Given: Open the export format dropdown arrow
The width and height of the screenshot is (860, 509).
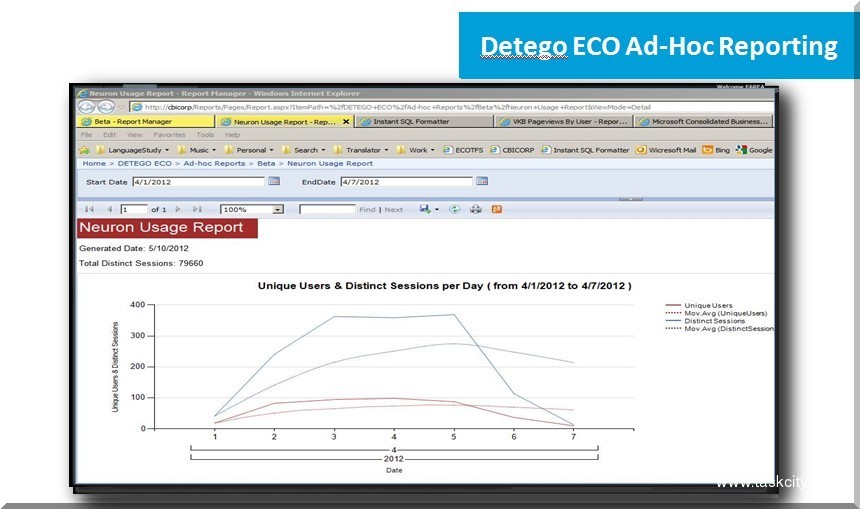Looking at the screenshot, I should coord(437,210).
